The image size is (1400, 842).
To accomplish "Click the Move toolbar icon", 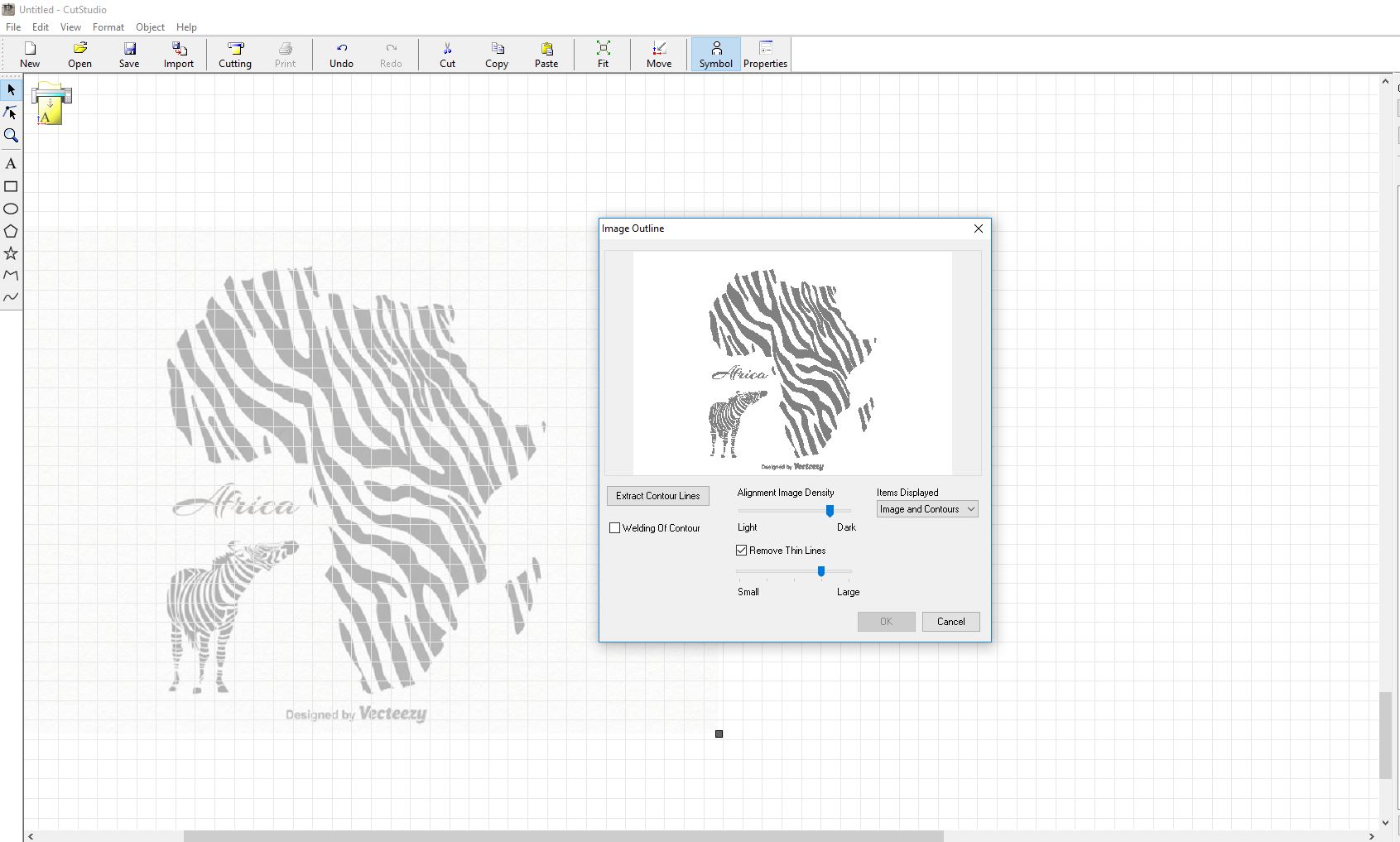I will [x=659, y=55].
